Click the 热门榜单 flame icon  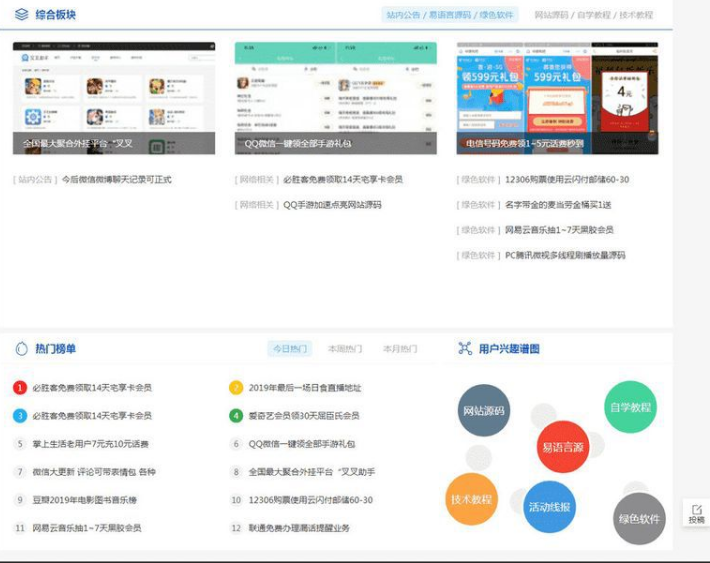tap(21, 349)
